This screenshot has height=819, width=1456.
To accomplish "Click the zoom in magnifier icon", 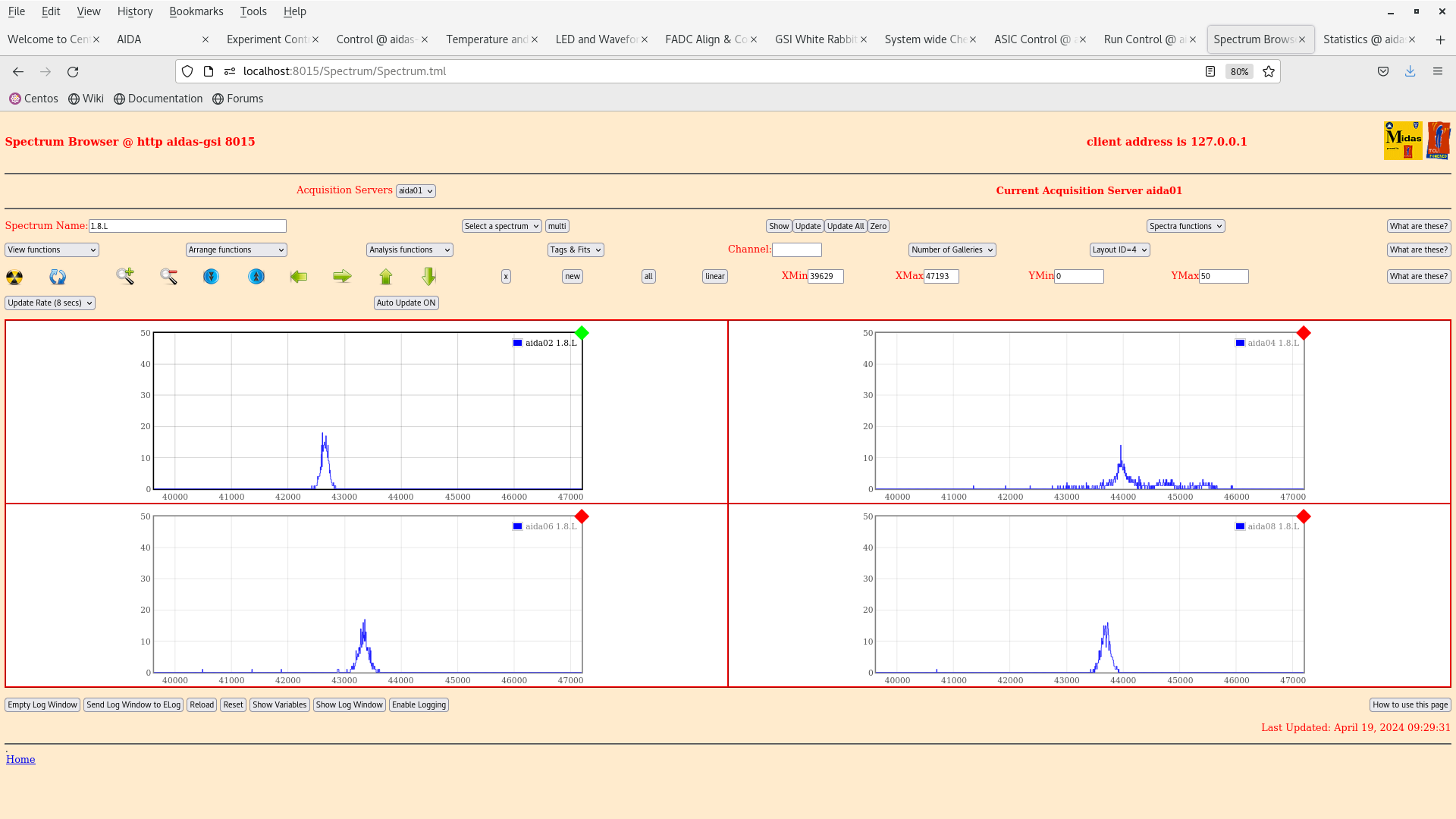I will [125, 277].
